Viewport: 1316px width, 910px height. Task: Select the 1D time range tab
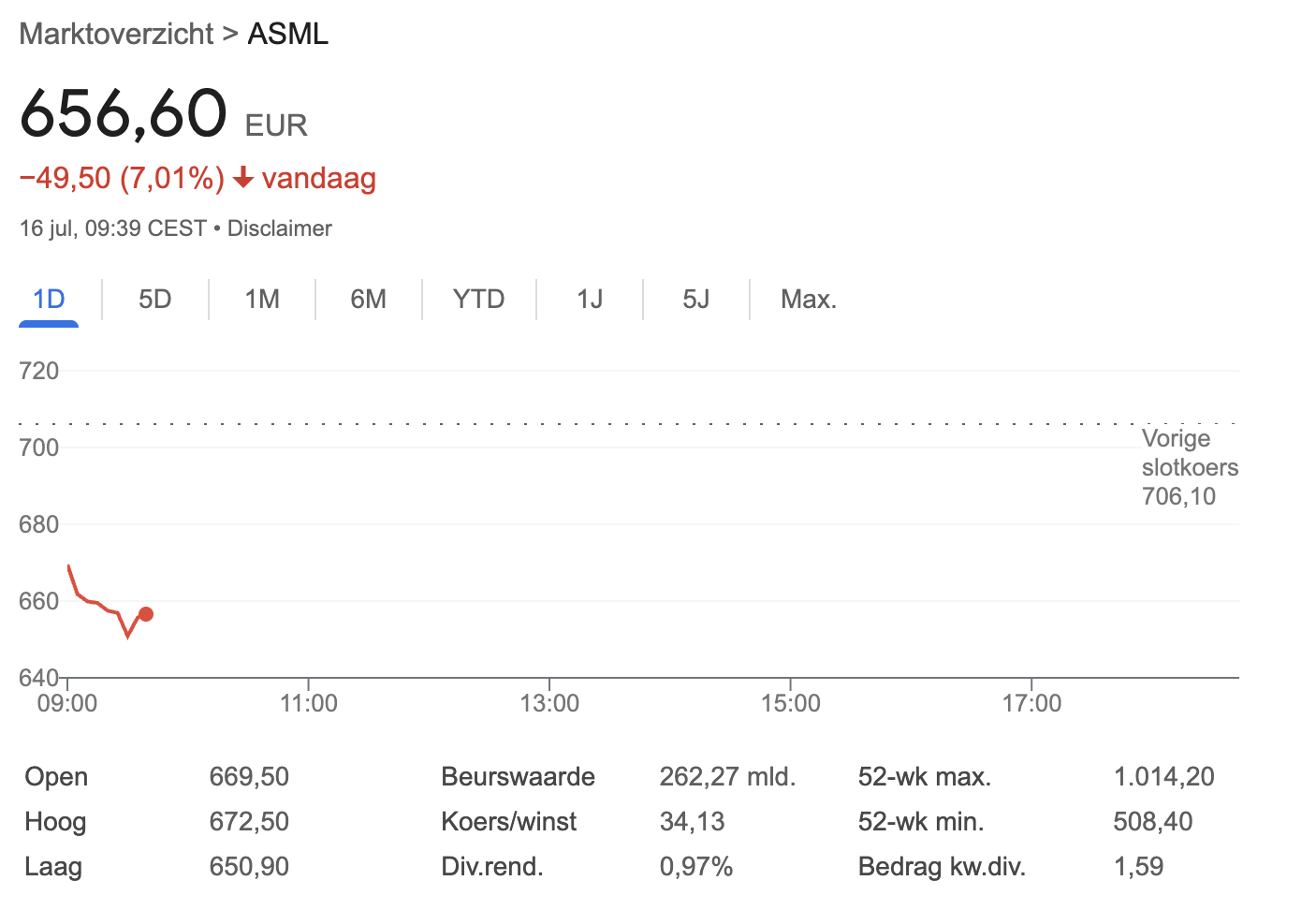49,300
